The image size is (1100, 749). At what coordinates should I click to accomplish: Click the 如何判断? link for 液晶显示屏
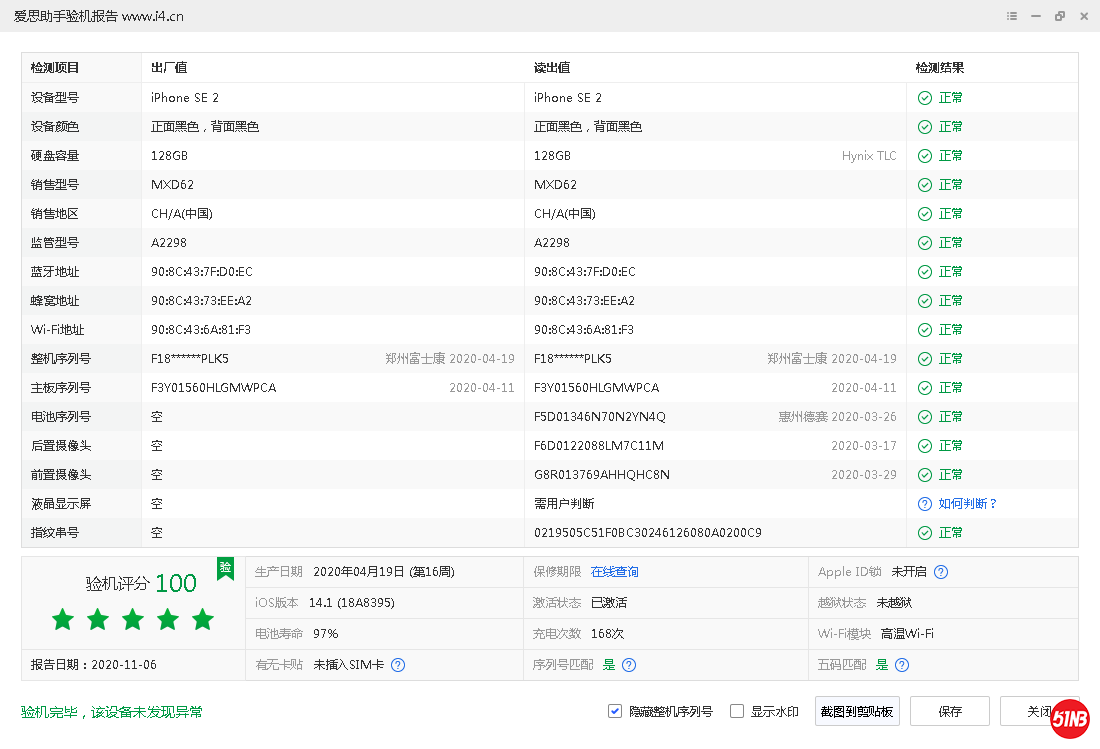(x=968, y=504)
